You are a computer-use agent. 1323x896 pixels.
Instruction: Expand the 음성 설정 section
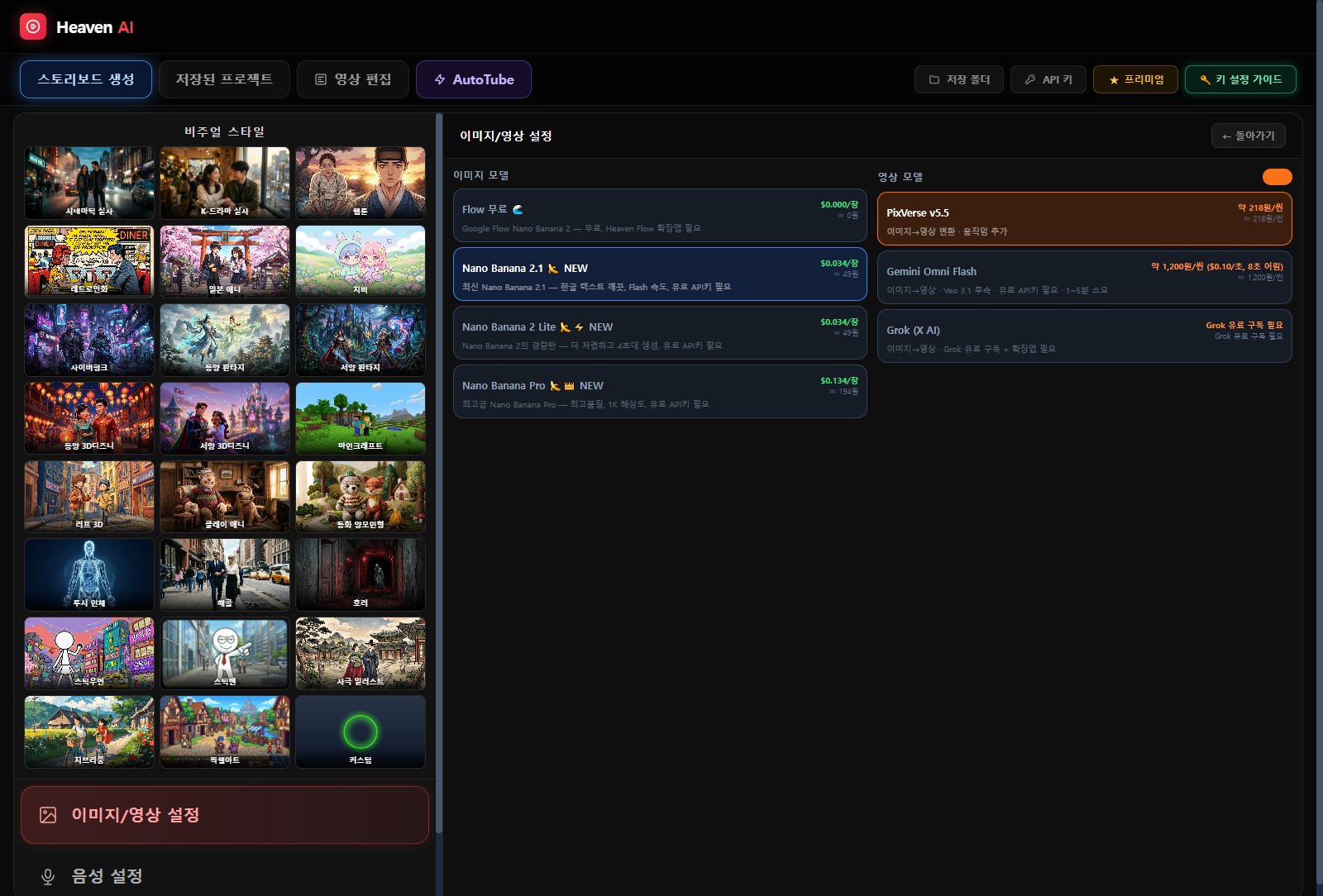pyautogui.click(x=225, y=876)
